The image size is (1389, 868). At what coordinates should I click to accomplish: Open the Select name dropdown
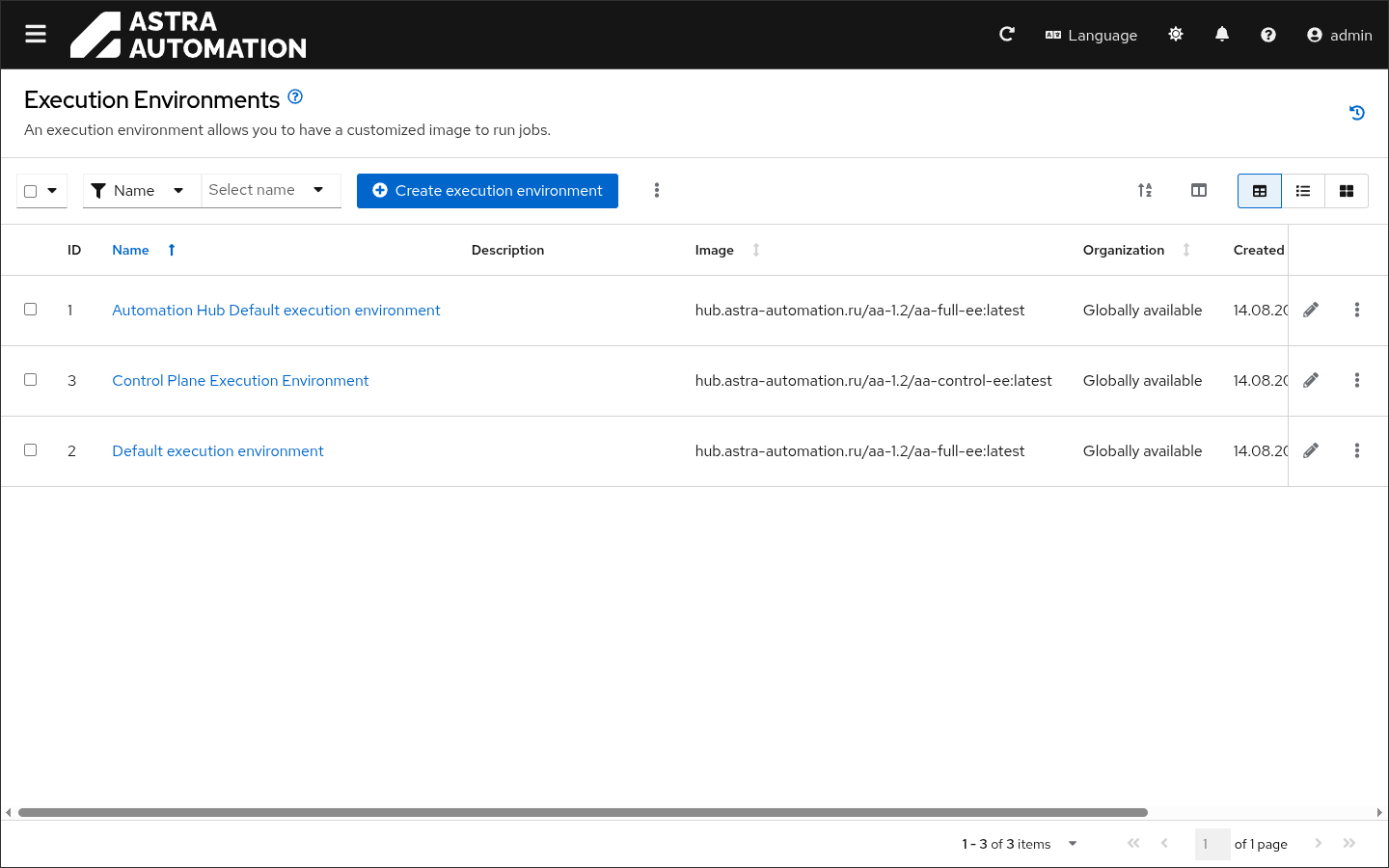tap(270, 191)
